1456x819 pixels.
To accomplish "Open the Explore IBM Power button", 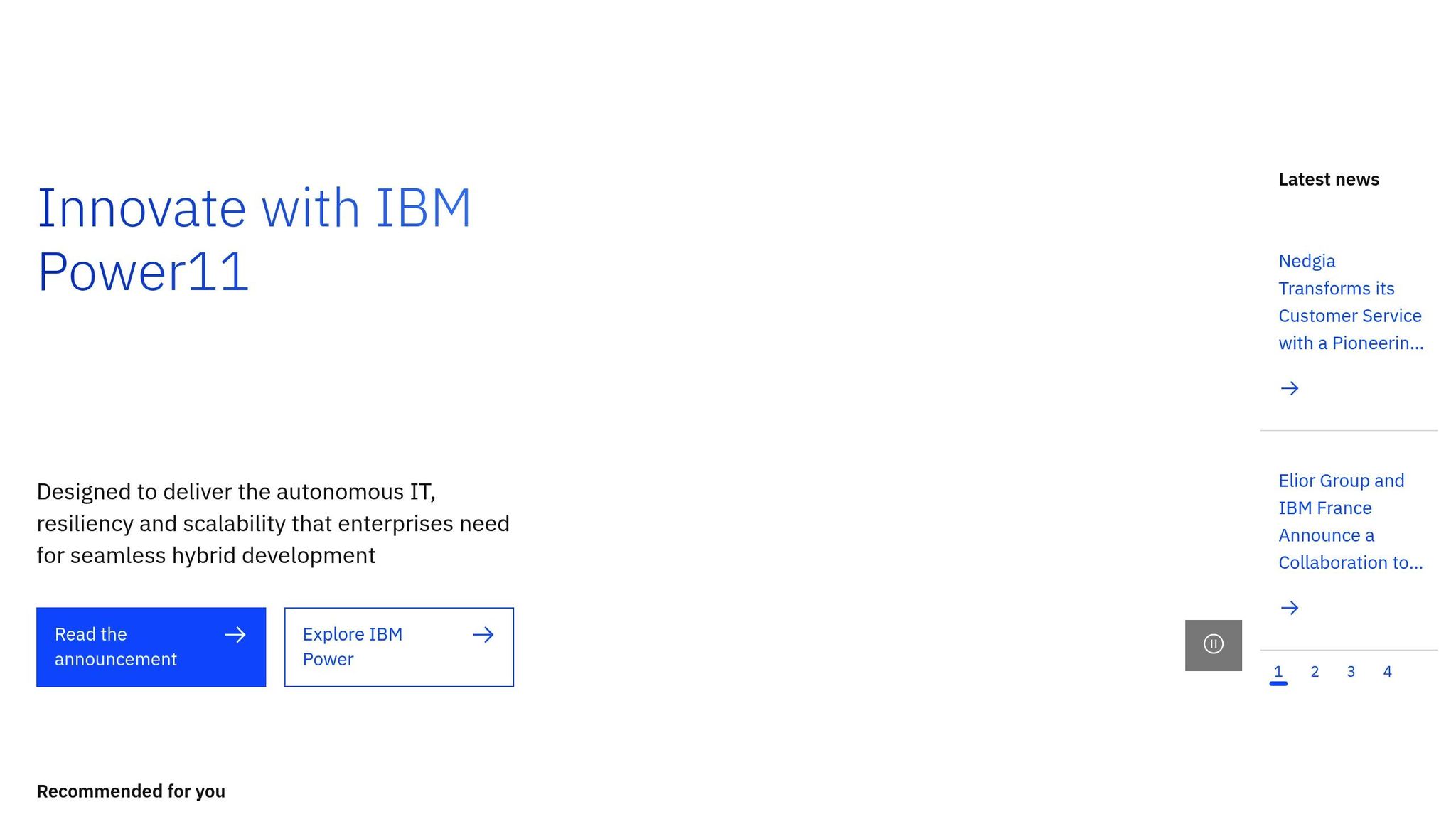I will [x=399, y=647].
